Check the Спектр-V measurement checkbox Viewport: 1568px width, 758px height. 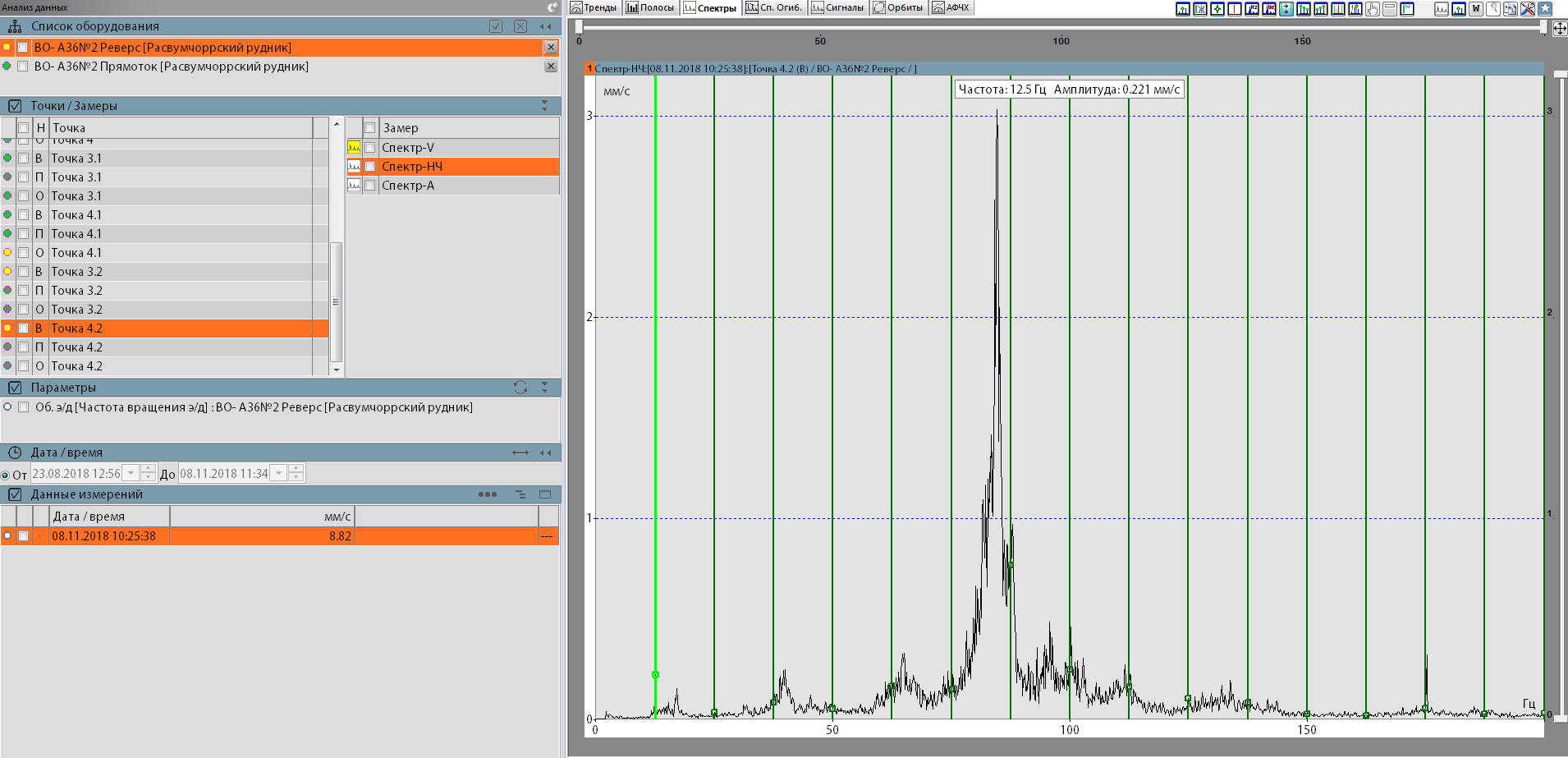370,148
